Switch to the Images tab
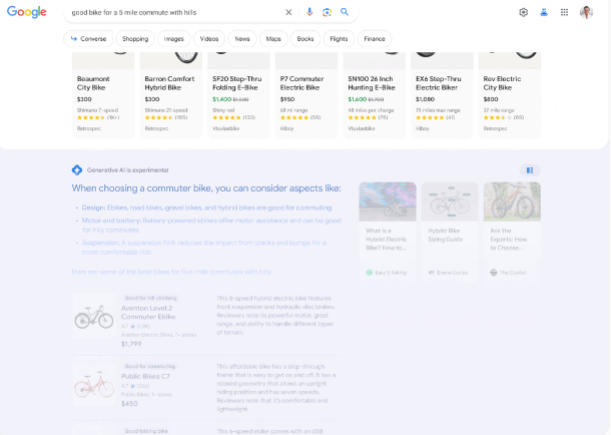 coord(174,39)
